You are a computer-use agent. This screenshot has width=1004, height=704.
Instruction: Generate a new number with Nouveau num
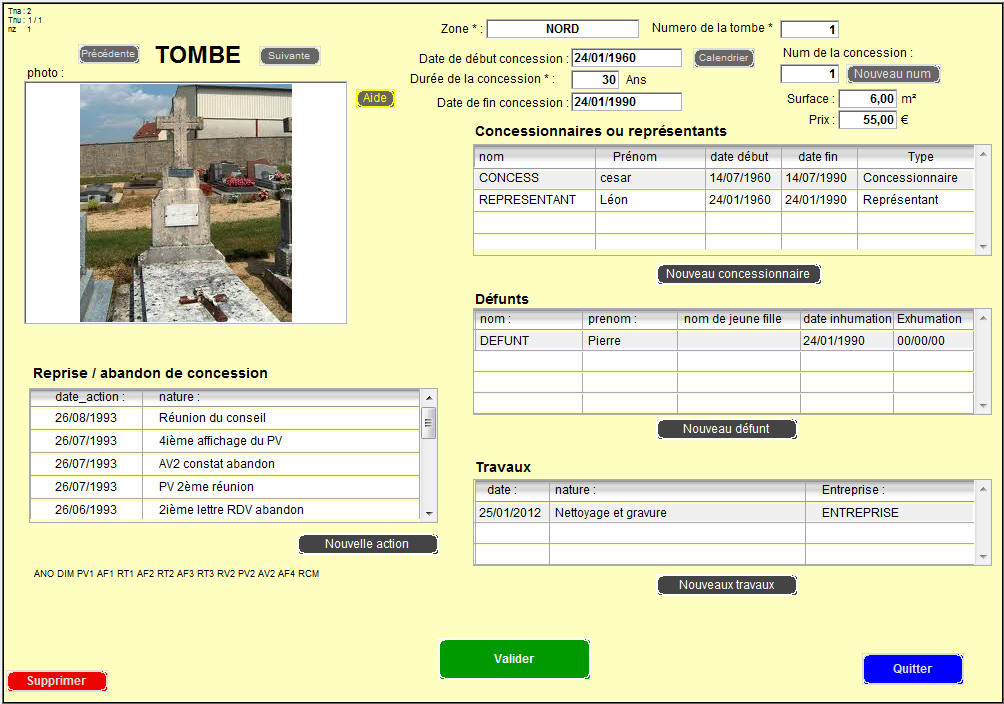[x=893, y=74]
